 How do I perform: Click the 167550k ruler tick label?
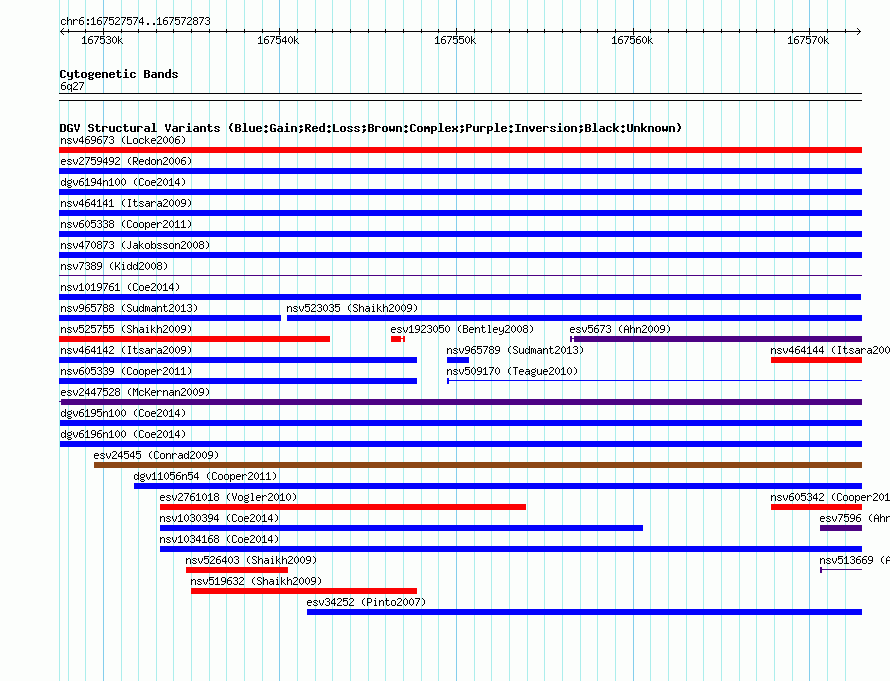point(455,40)
